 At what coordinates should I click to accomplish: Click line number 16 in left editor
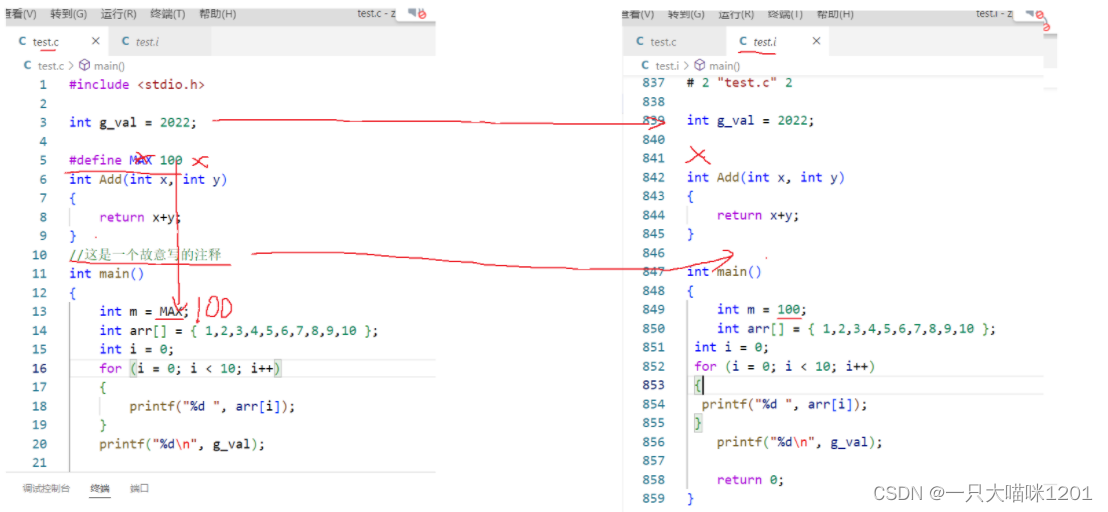[39, 368]
